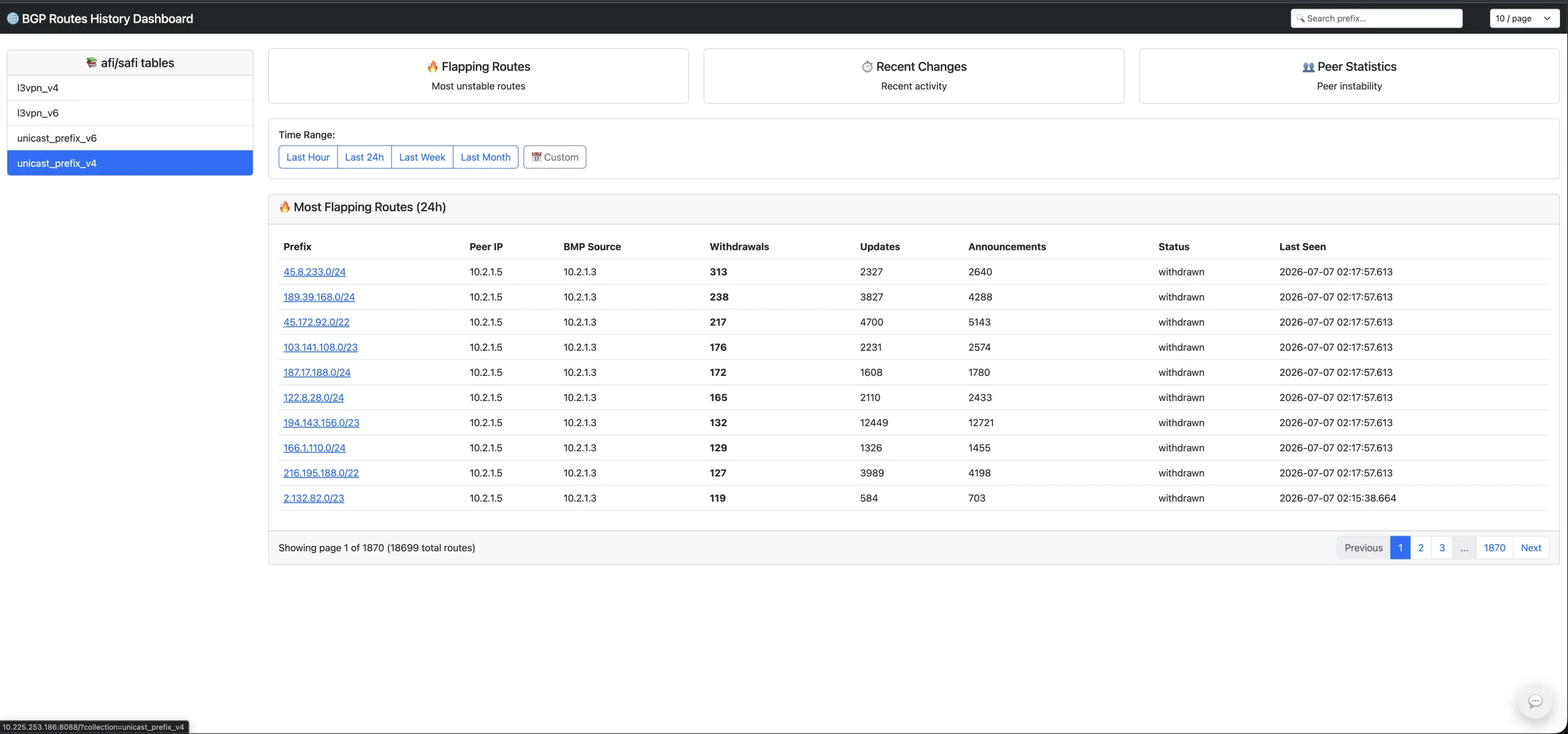This screenshot has height=734, width=1568.
Task: Click the stopwatch icon on Recent Changes
Action: 867,66
